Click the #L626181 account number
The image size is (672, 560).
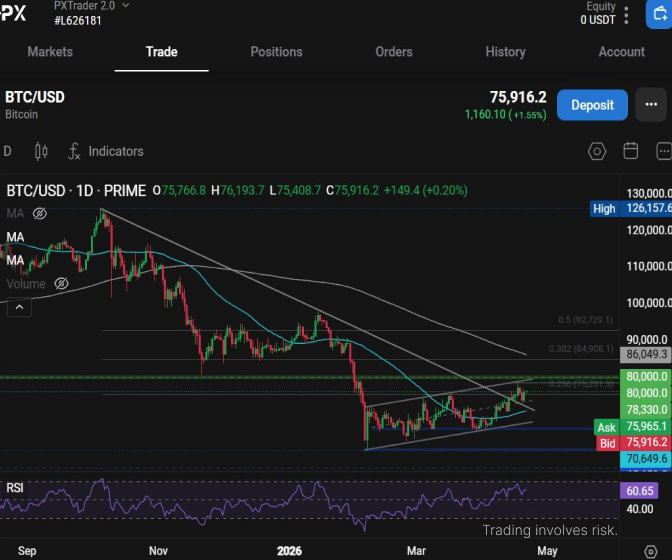tap(78, 21)
